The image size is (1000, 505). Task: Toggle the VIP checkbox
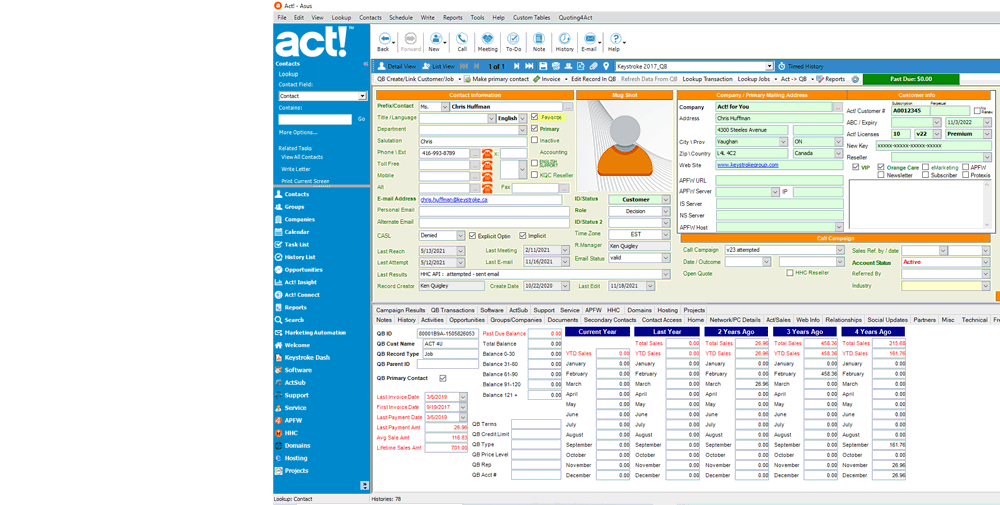pos(856,167)
